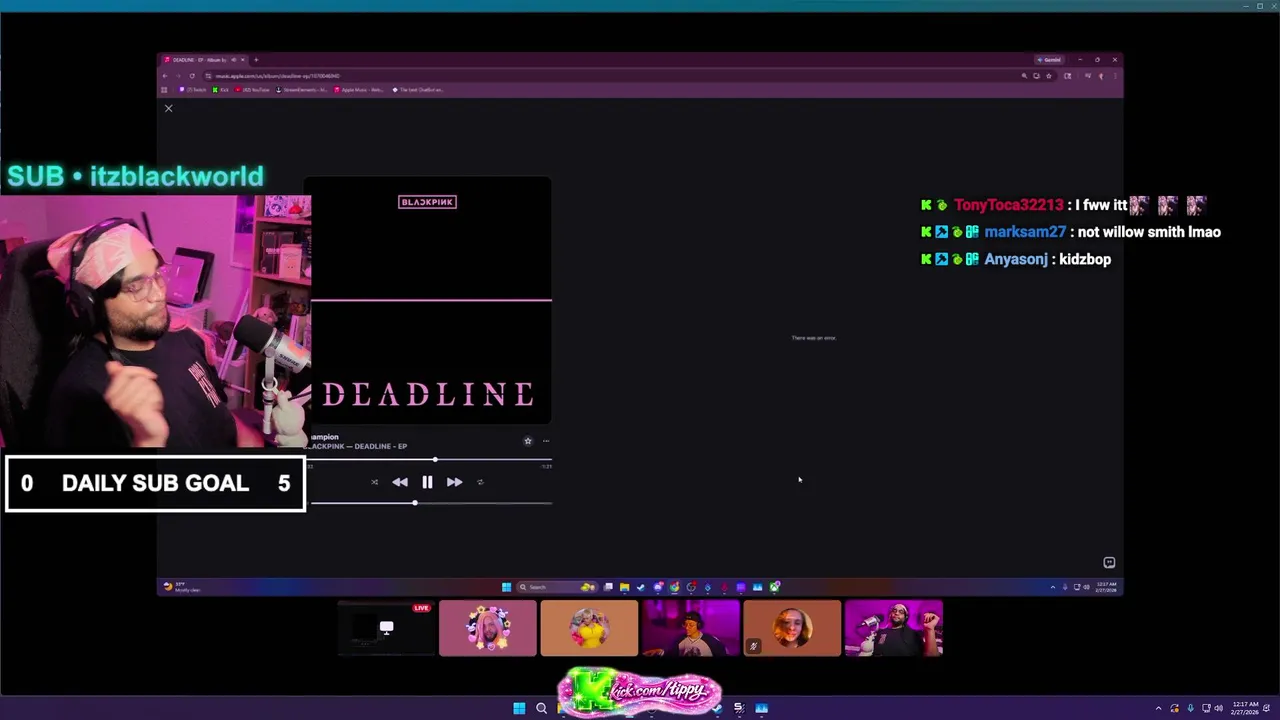Select the yellow-outfit avatar participant tile

(589, 628)
